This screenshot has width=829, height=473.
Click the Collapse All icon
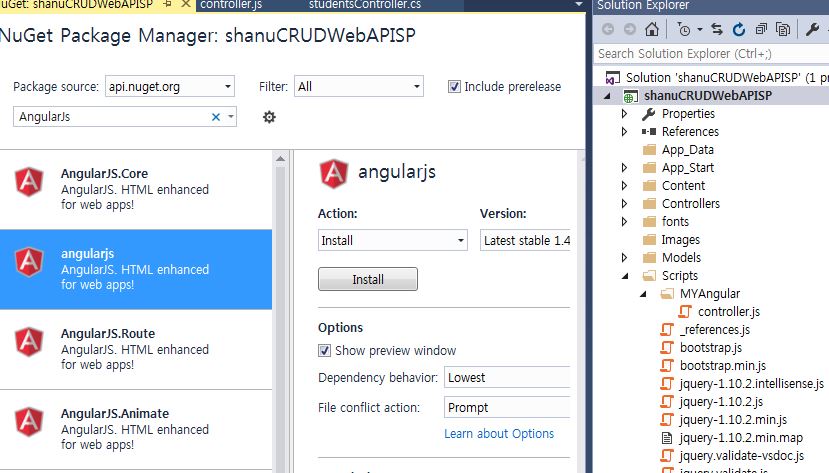pos(761,29)
